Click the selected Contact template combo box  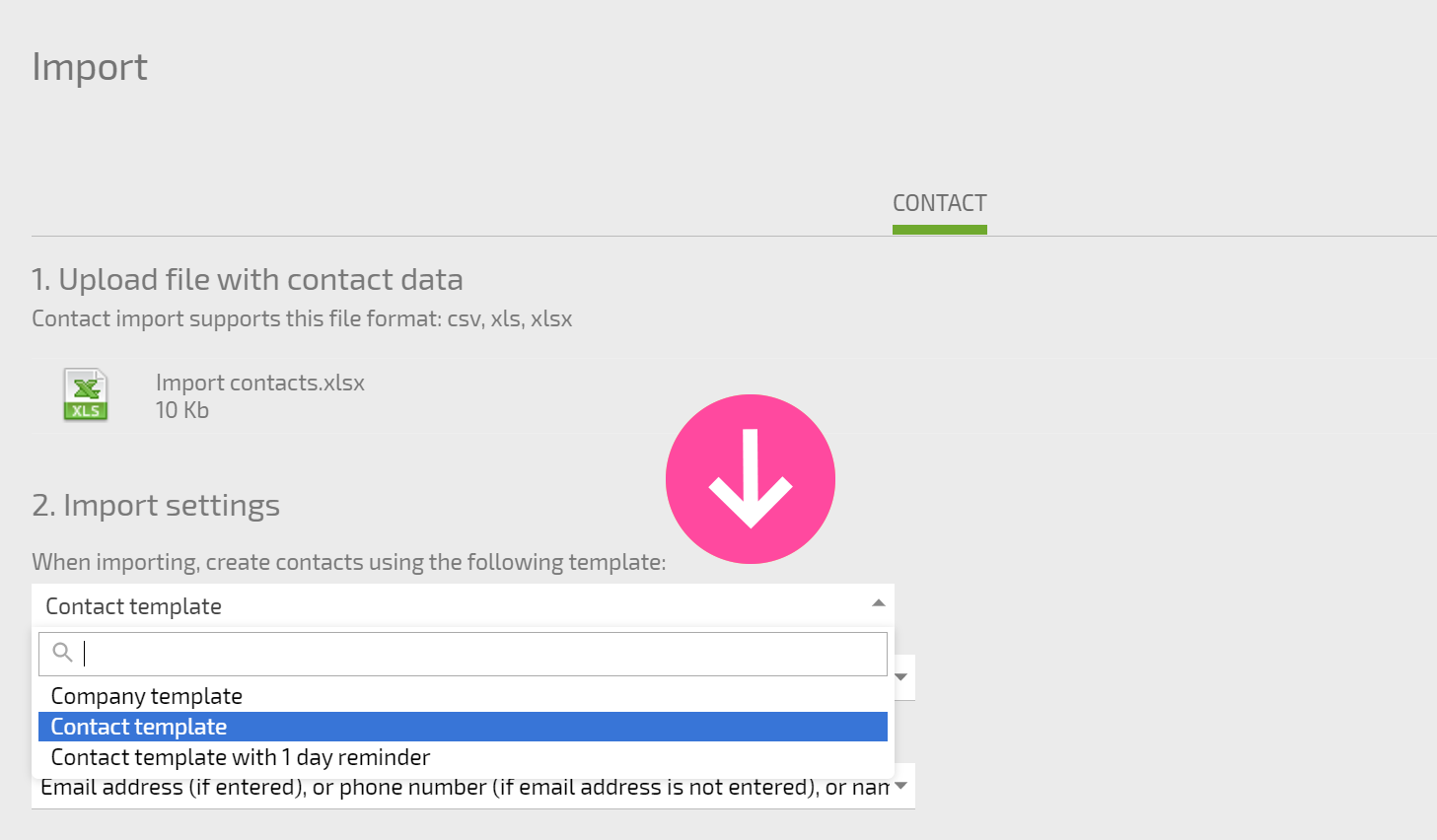point(463,605)
